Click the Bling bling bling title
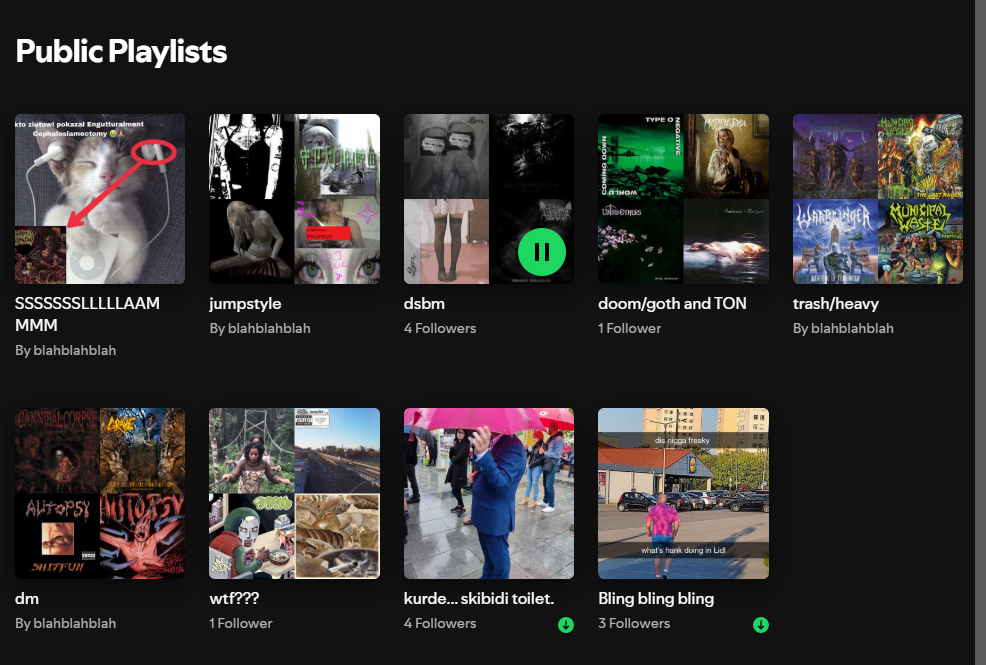986x665 pixels. pos(656,598)
